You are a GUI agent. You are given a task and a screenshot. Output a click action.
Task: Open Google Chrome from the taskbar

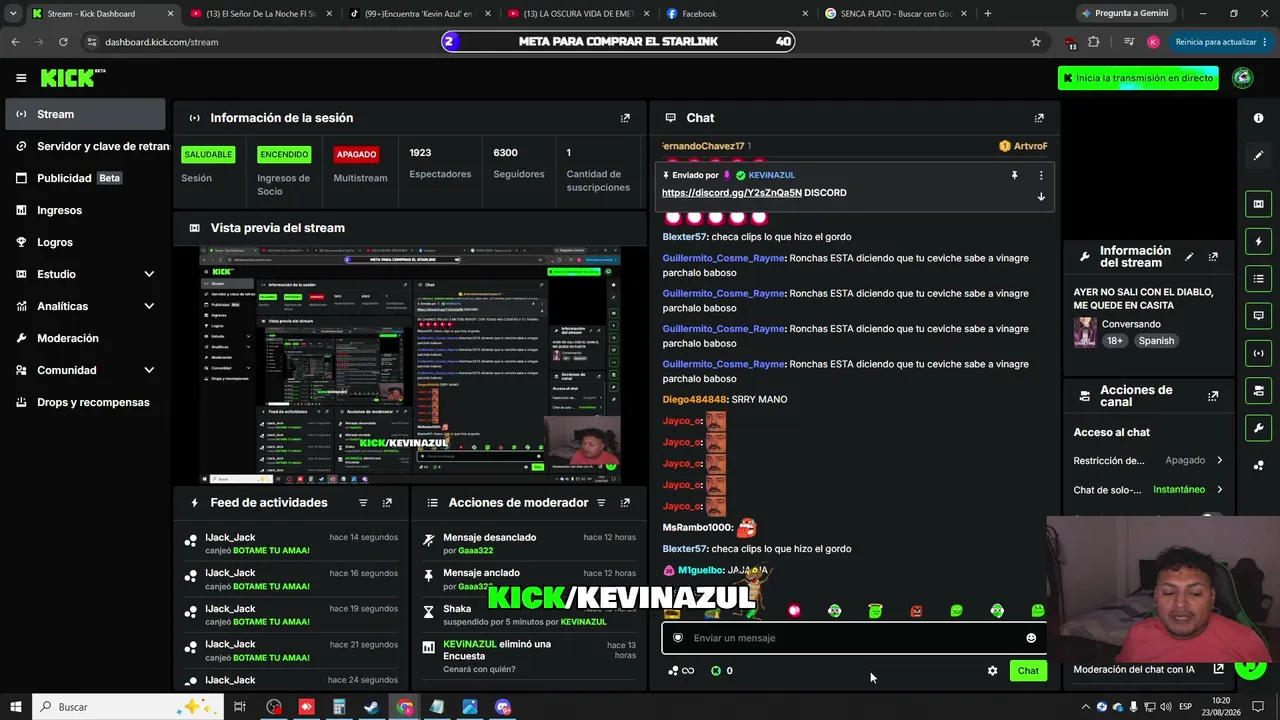[404, 707]
